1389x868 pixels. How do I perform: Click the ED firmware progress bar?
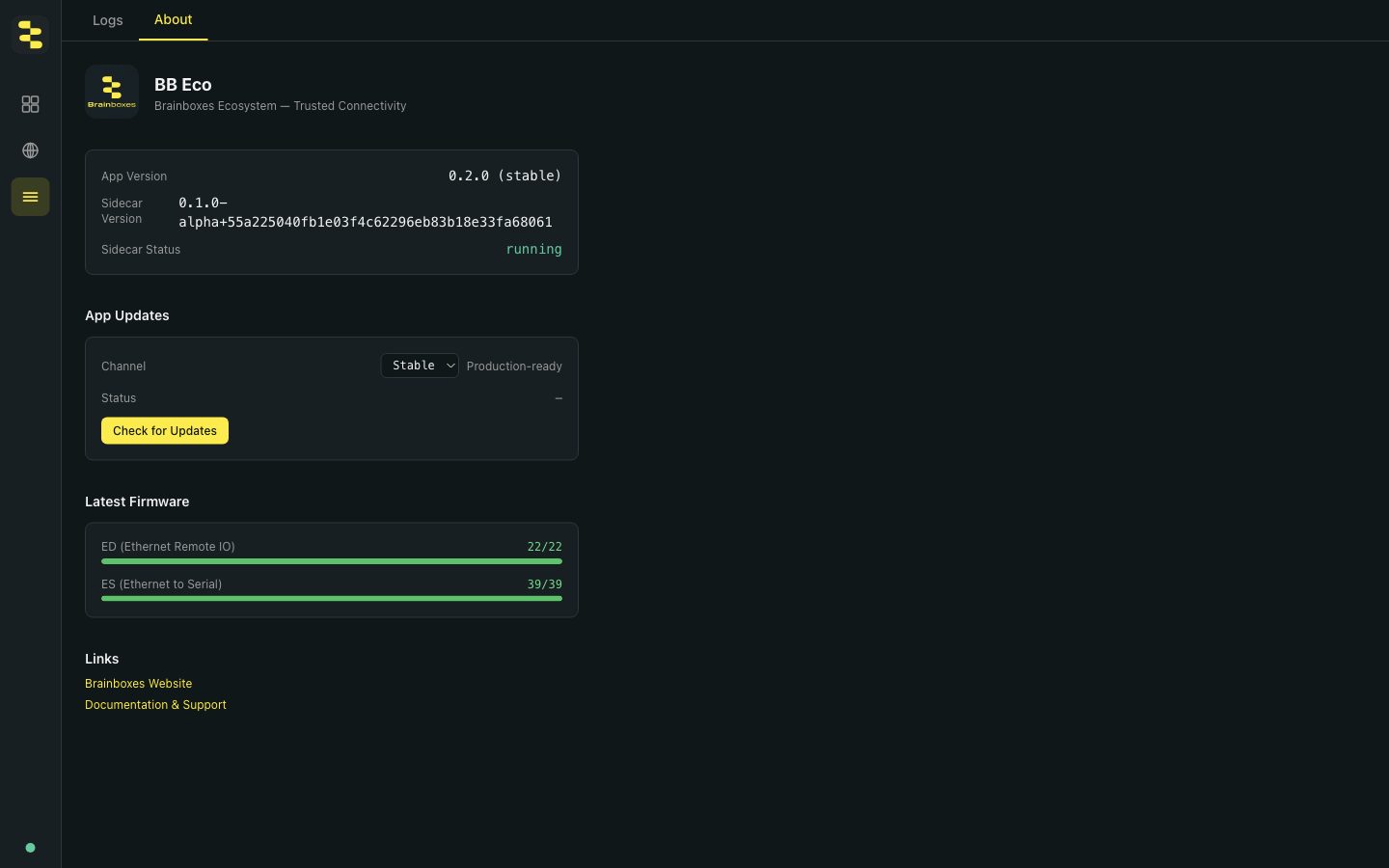pyautogui.click(x=332, y=561)
